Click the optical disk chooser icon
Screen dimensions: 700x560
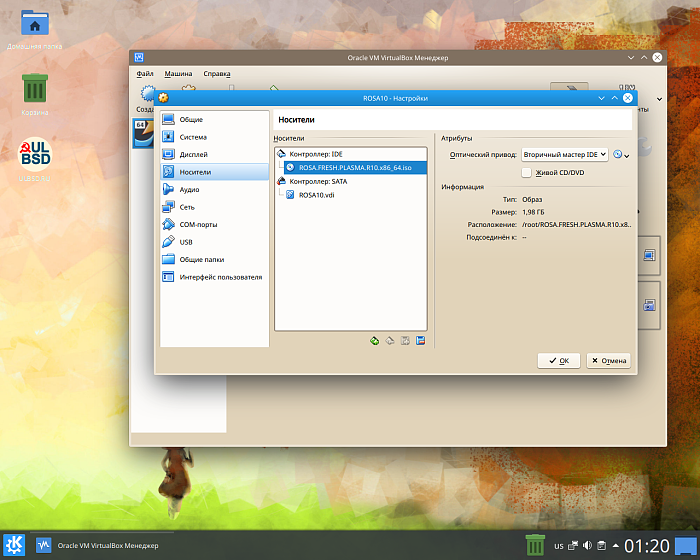pyautogui.click(x=621, y=155)
